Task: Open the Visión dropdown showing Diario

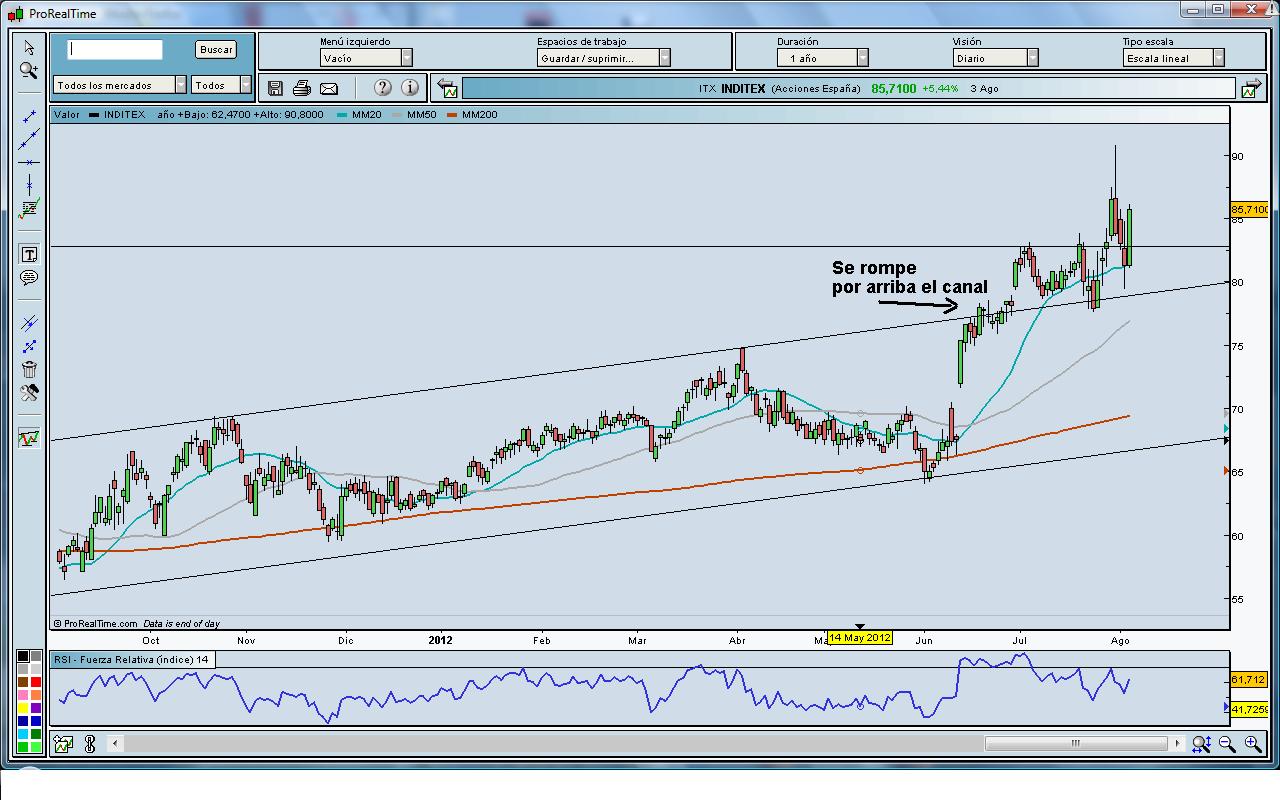Action: point(996,58)
